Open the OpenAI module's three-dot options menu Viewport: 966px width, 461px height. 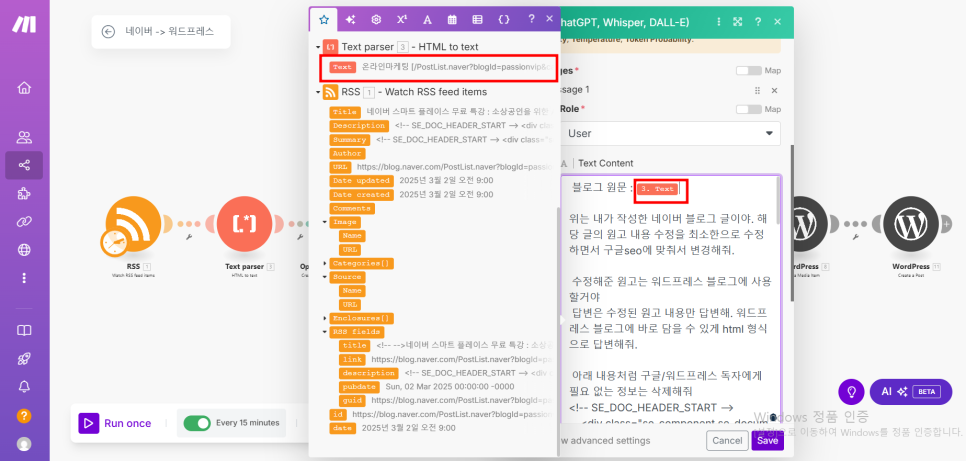pyautogui.click(x=718, y=22)
